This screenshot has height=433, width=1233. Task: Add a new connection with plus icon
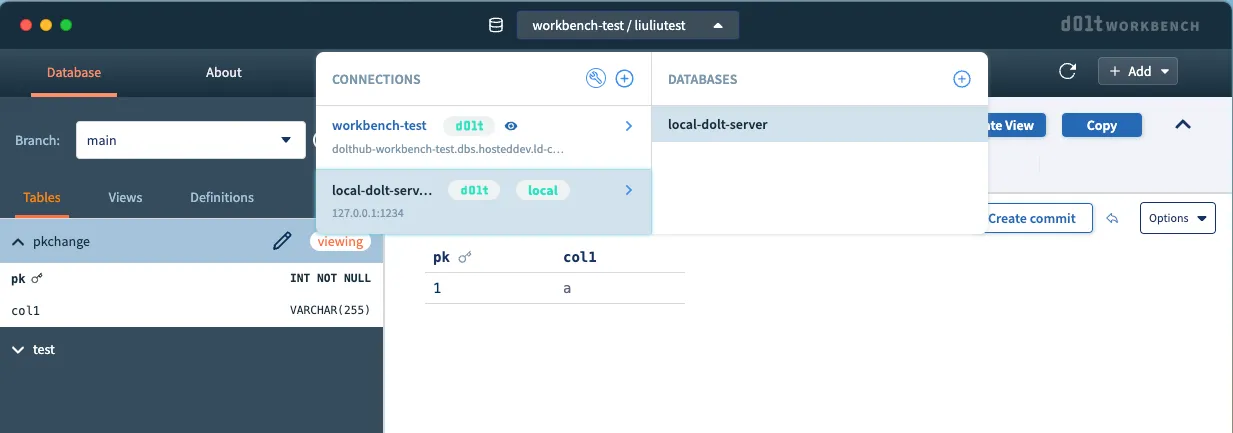624,79
